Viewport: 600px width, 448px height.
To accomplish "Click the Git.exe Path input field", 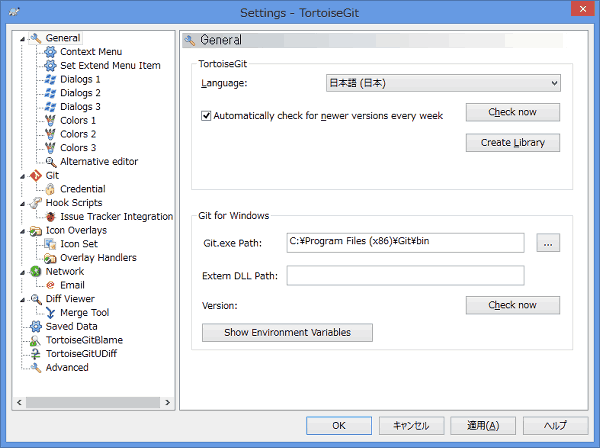I will (405, 243).
